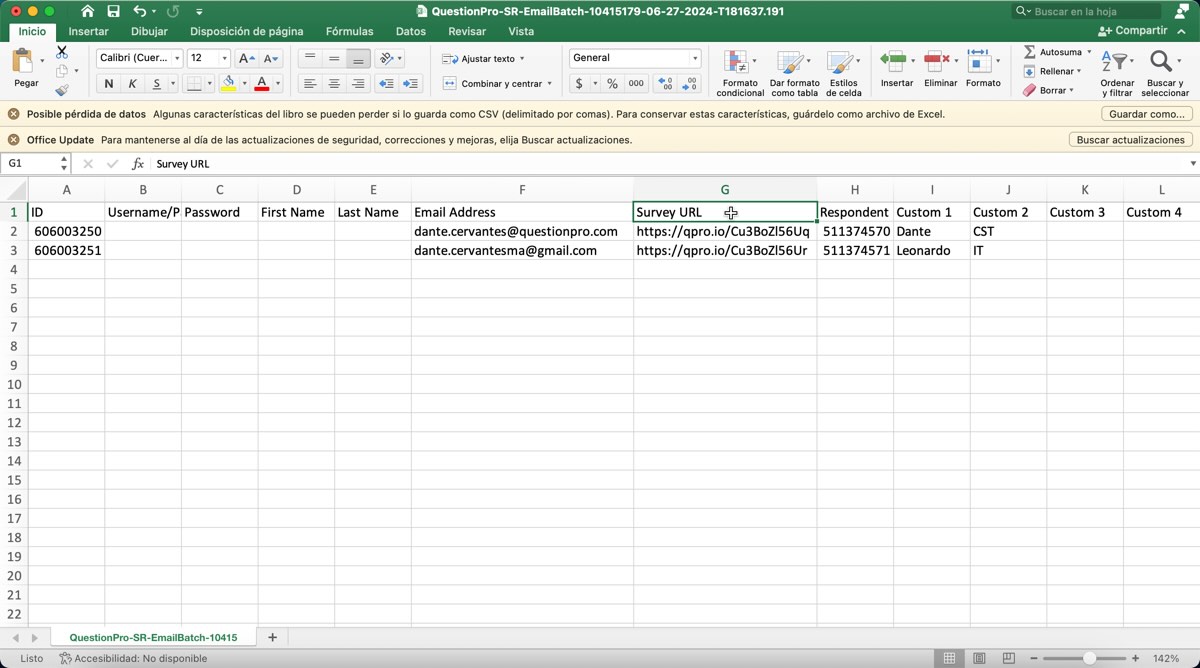Click the Guardar como button
1200x668 pixels.
click(x=1146, y=114)
